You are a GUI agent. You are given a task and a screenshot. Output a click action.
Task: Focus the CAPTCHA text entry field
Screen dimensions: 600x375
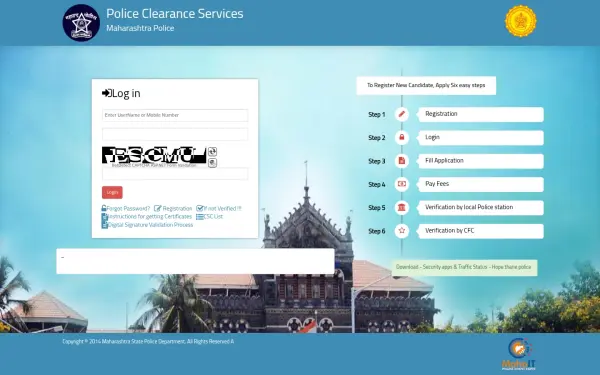(175, 174)
